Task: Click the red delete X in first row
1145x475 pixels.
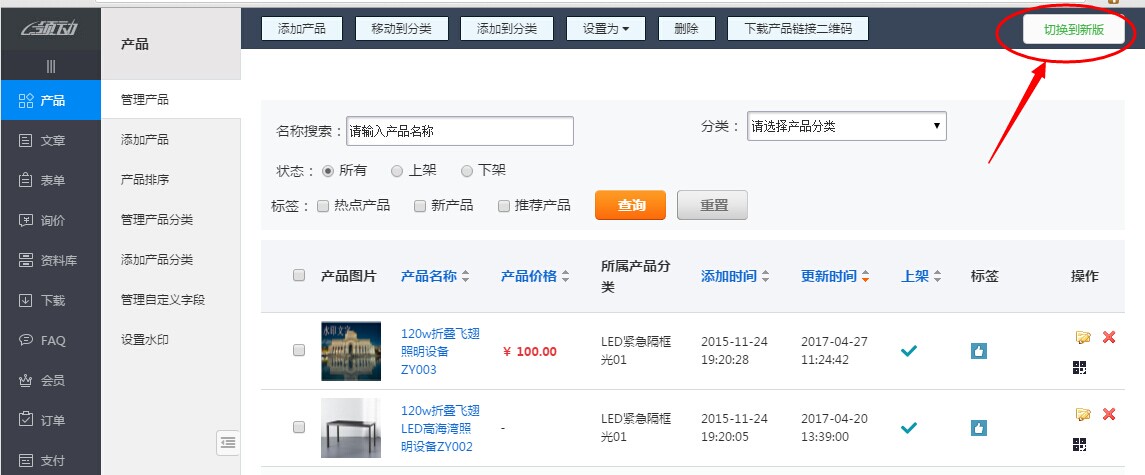Action: point(1108,338)
